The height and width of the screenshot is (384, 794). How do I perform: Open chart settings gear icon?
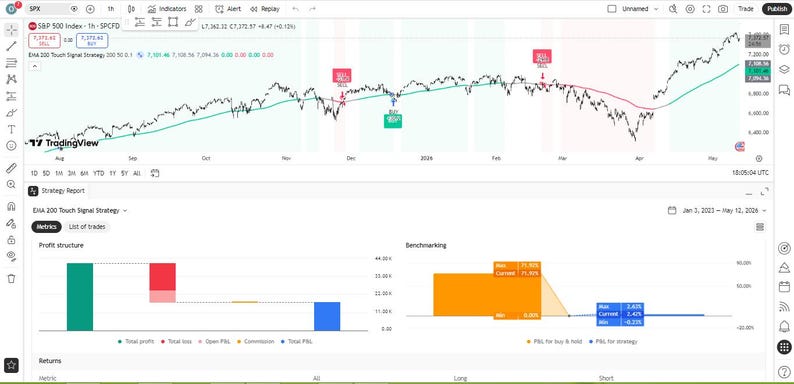(690, 9)
